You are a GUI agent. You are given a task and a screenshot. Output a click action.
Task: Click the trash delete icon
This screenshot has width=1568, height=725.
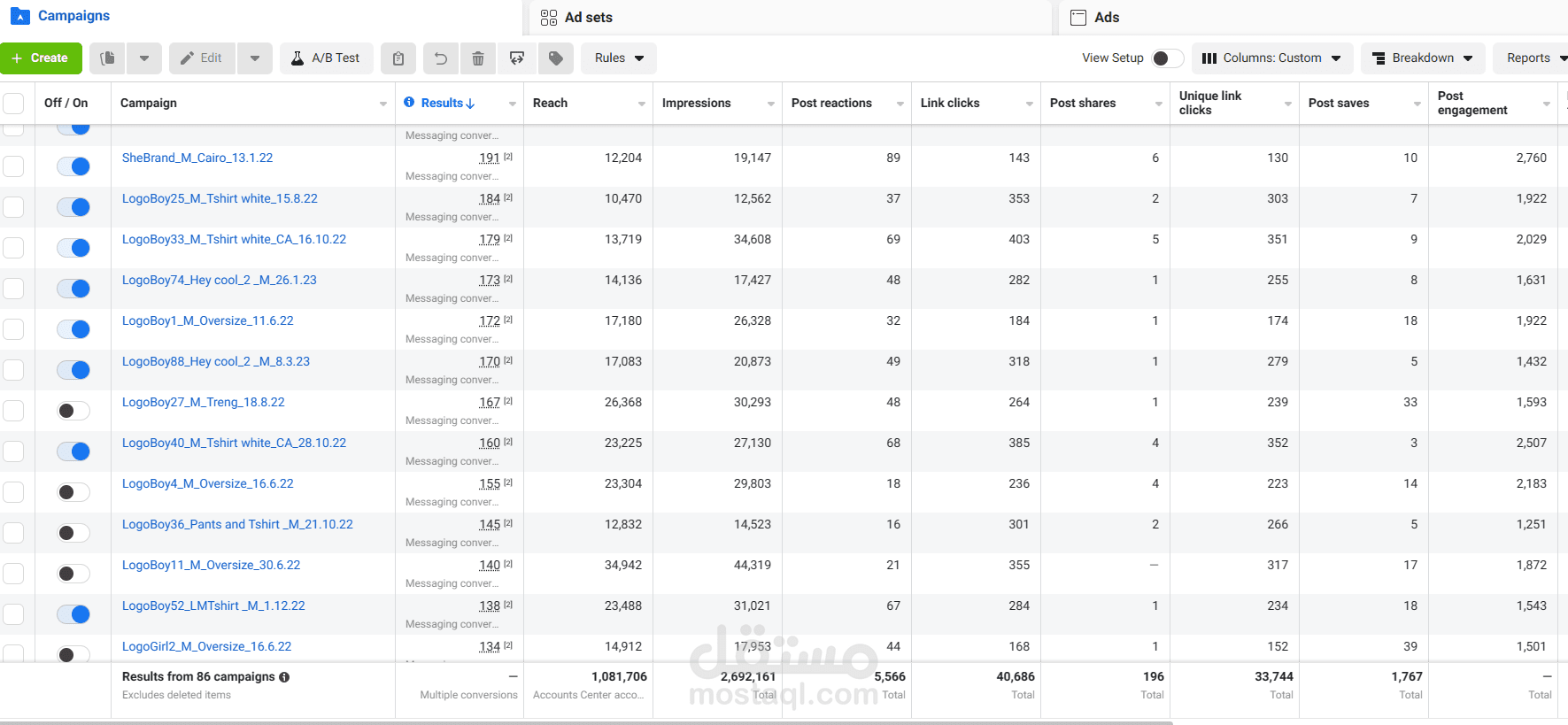(x=478, y=58)
